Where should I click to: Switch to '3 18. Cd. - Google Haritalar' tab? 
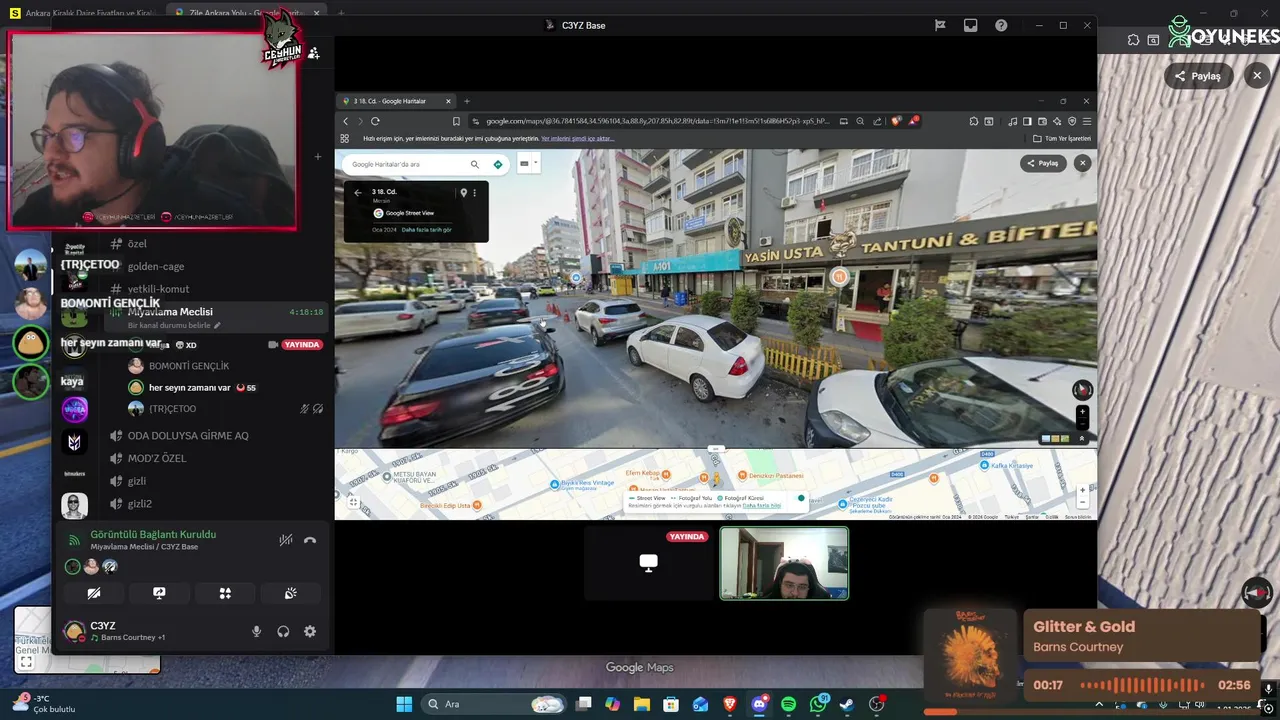(x=396, y=101)
